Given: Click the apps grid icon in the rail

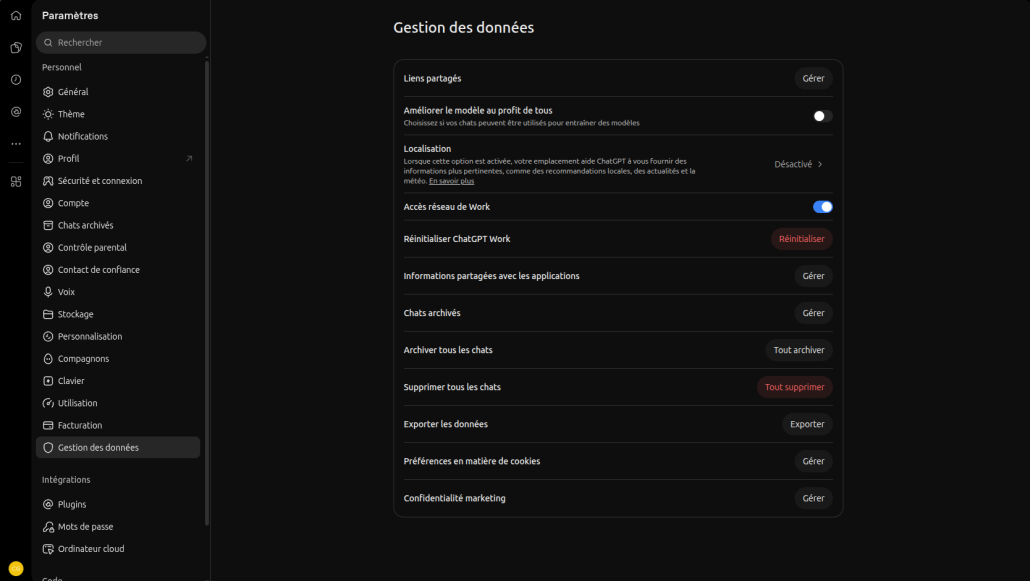Looking at the screenshot, I should (16, 181).
